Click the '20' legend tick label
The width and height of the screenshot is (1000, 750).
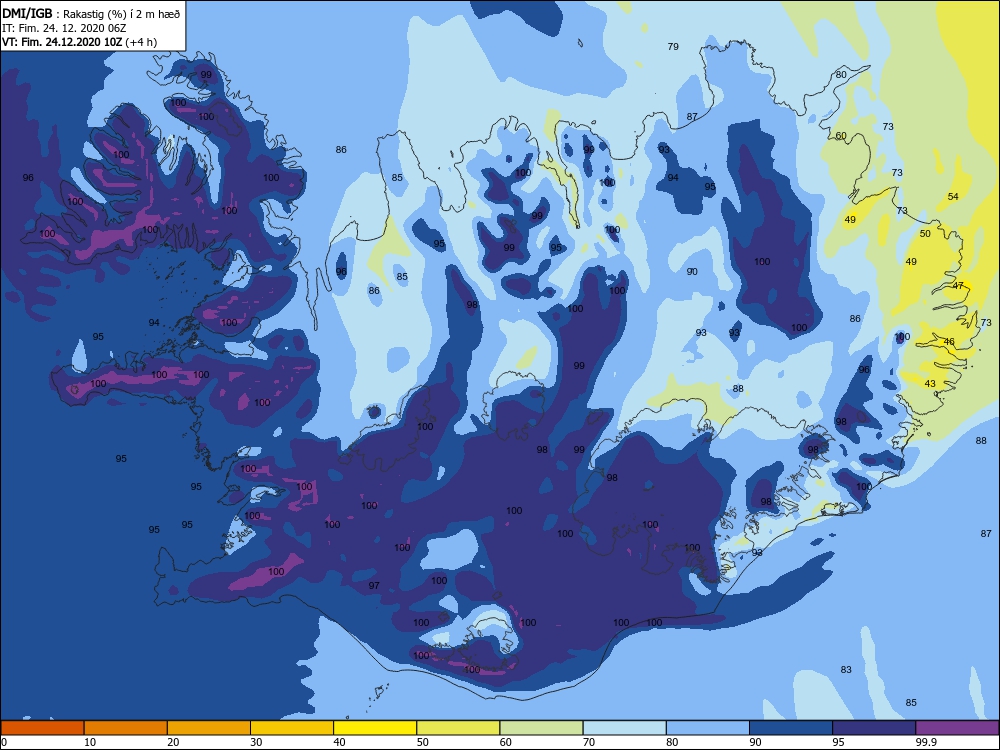point(173,742)
